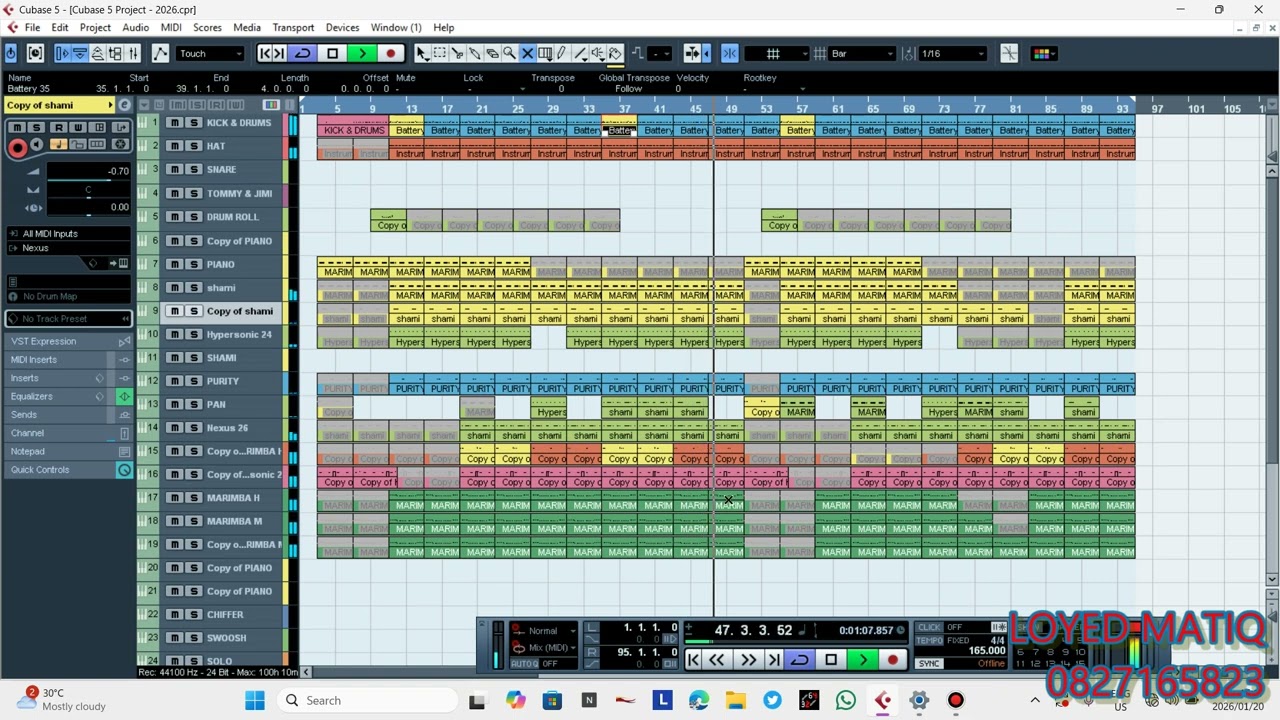This screenshot has height=720, width=1280.
Task: Toggle Snap on/off button
Action: [730, 53]
